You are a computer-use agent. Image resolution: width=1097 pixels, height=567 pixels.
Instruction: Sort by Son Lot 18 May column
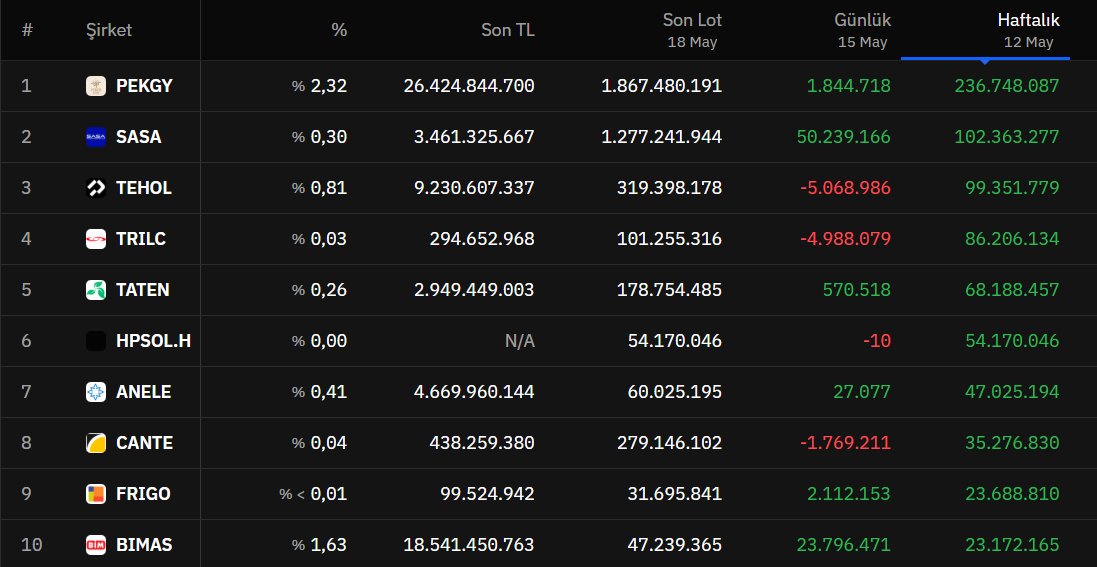click(693, 30)
